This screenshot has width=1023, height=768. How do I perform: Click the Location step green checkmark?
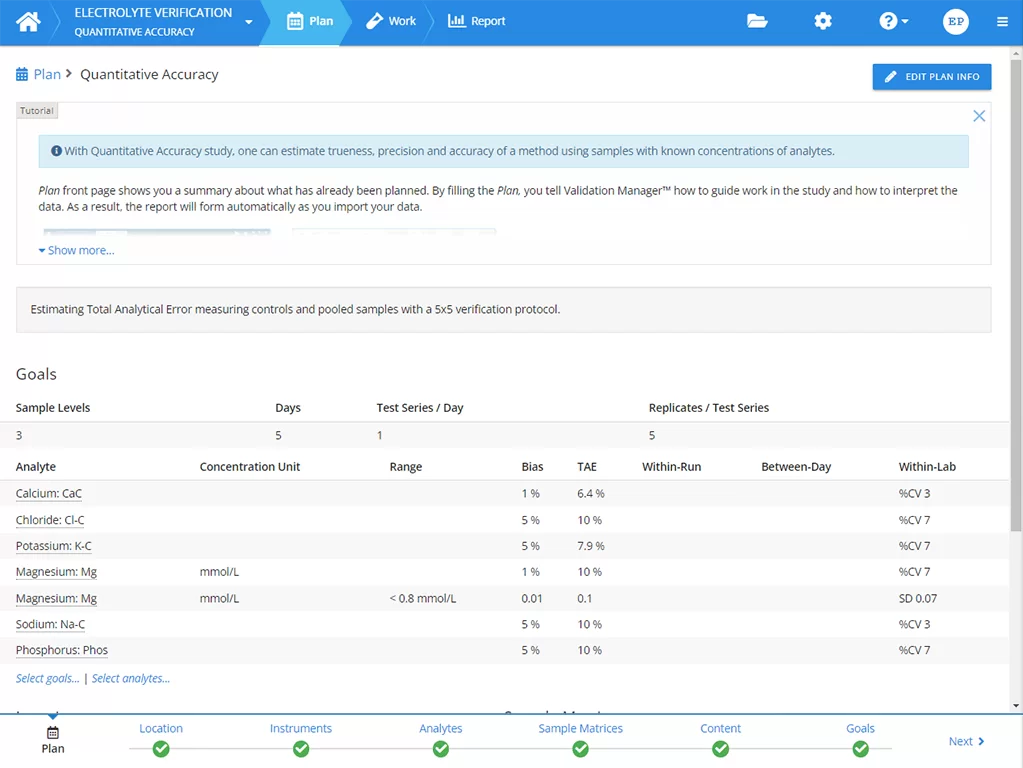pos(161,748)
